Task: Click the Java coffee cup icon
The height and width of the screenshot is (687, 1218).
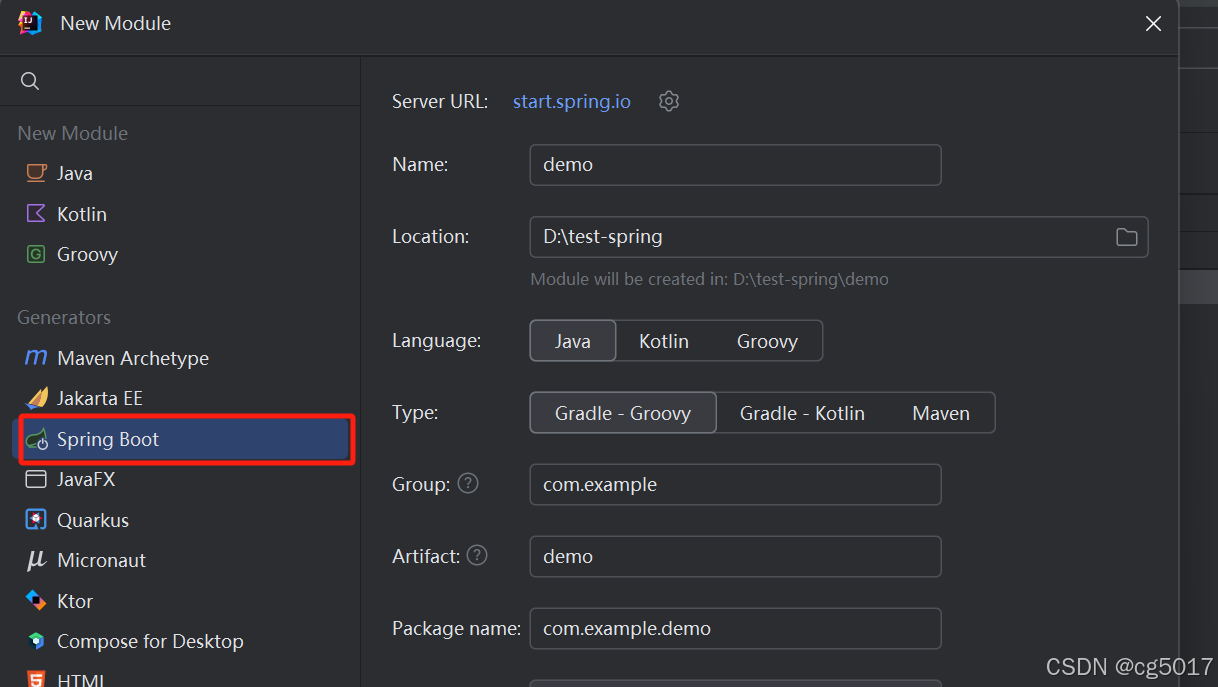Action: 36,173
